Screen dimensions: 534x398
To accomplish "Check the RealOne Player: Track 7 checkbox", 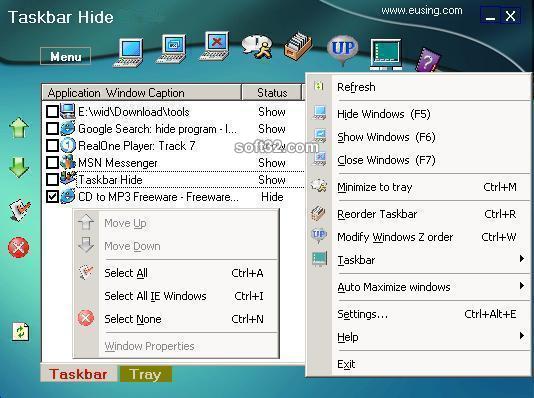I will [x=52, y=145].
